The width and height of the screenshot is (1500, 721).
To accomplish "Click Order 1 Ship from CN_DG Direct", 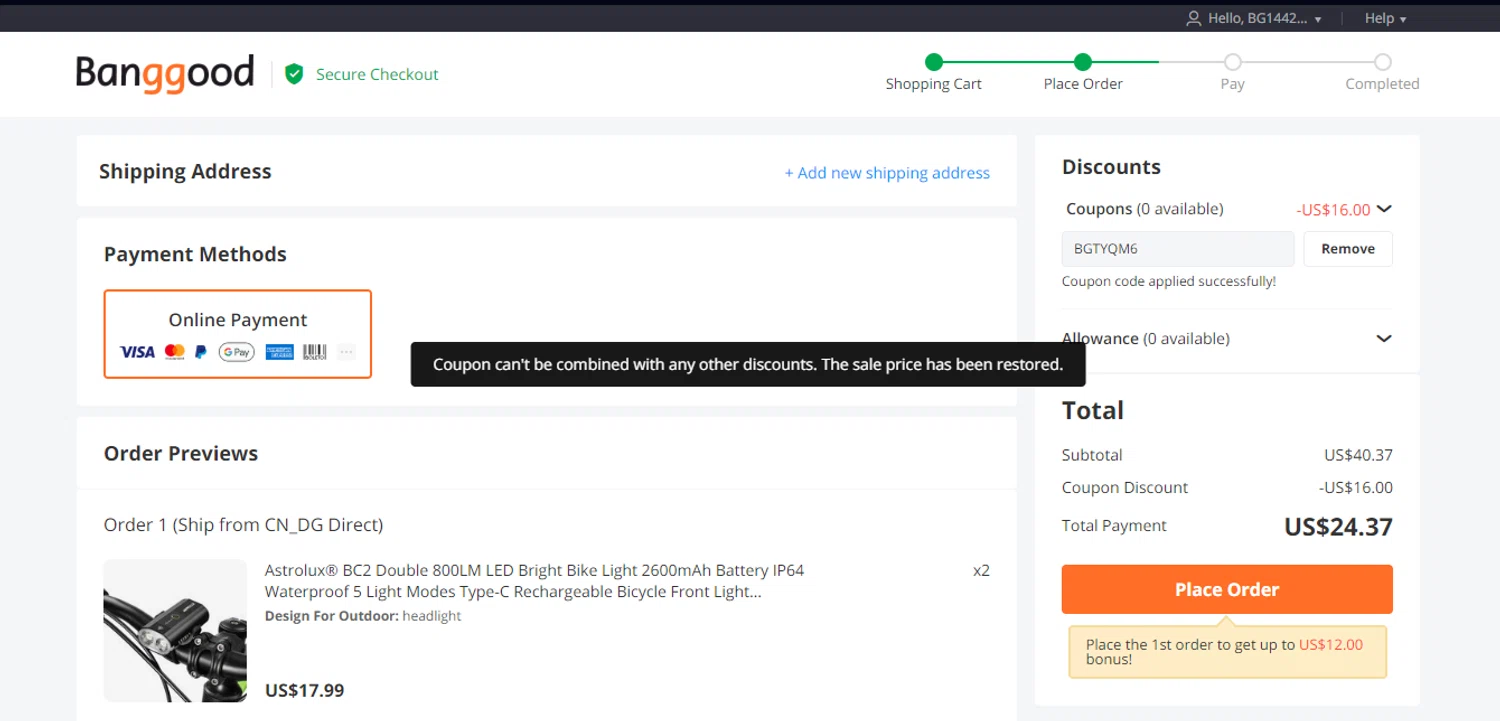I will (x=243, y=524).
